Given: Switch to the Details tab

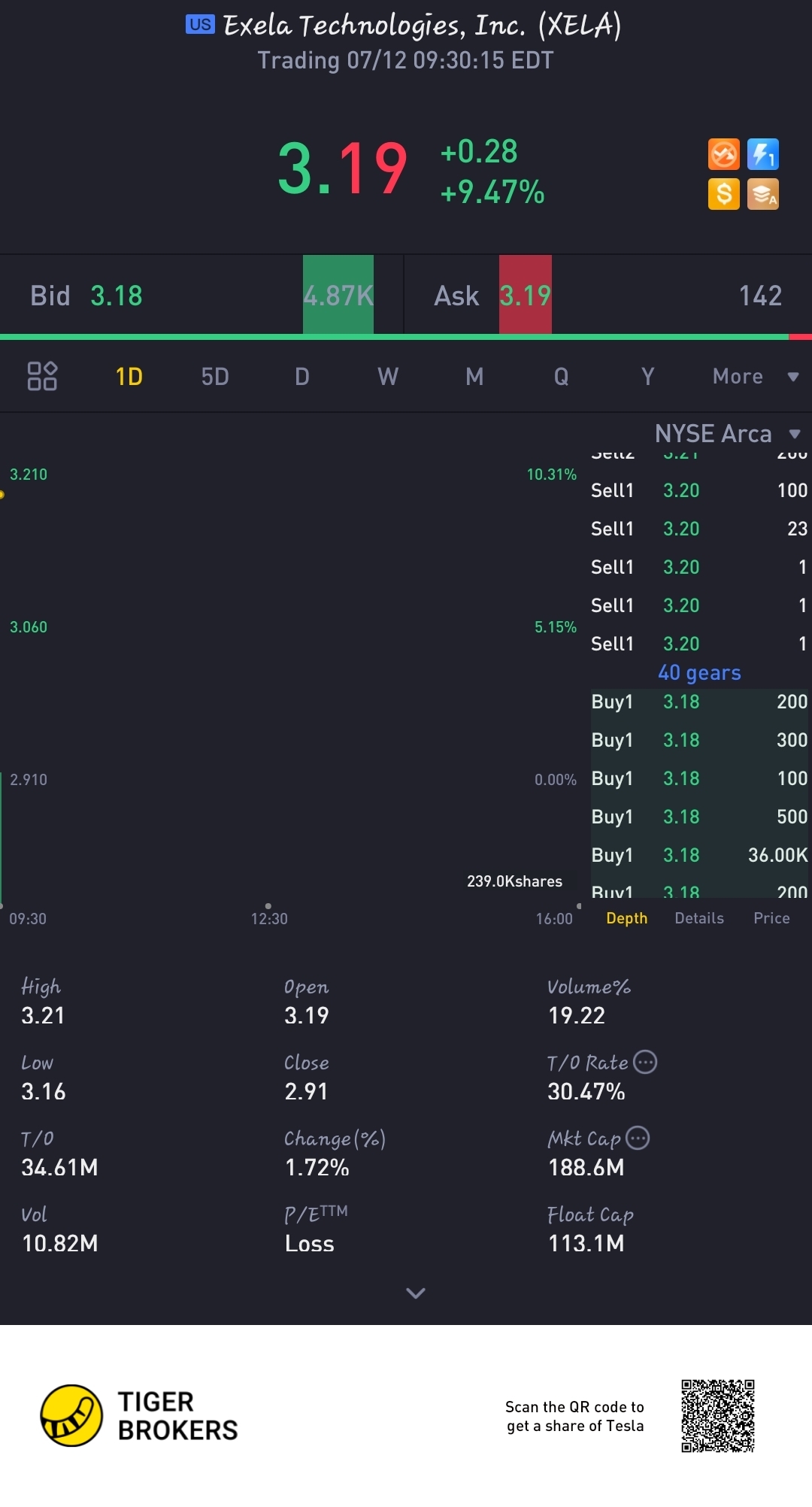Looking at the screenshot, I should [699, 918].
